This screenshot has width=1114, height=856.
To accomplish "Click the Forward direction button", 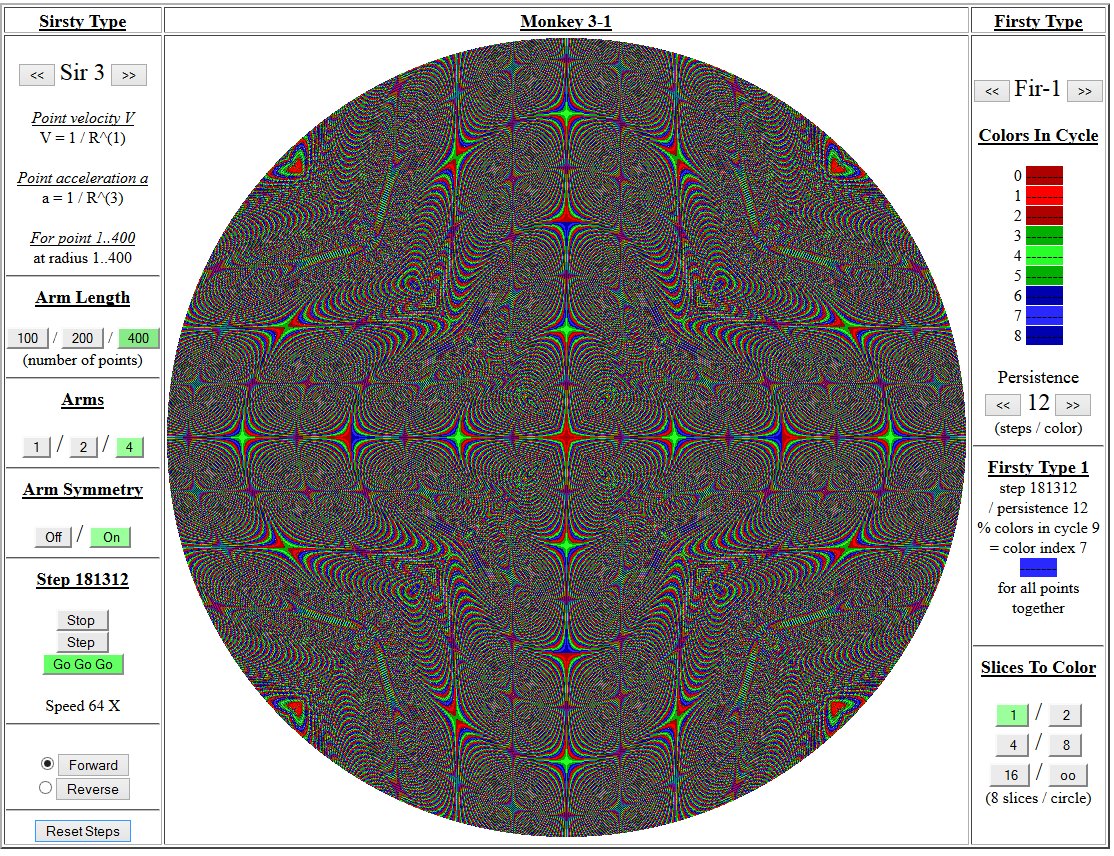I will click(93, 765).
